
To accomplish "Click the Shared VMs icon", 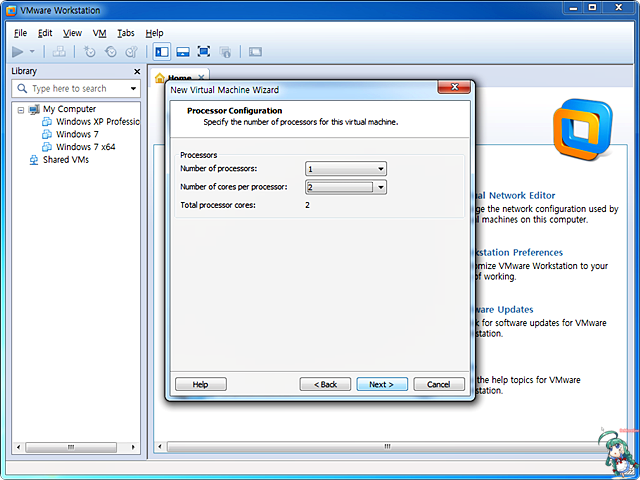I will [34, 160].
